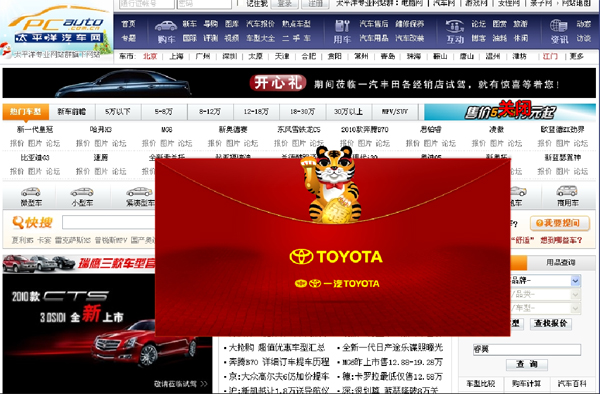The width and height of the screenshot is (600, 394).
Task: Select the 微型车 car type icon
Action: (31, 191)
